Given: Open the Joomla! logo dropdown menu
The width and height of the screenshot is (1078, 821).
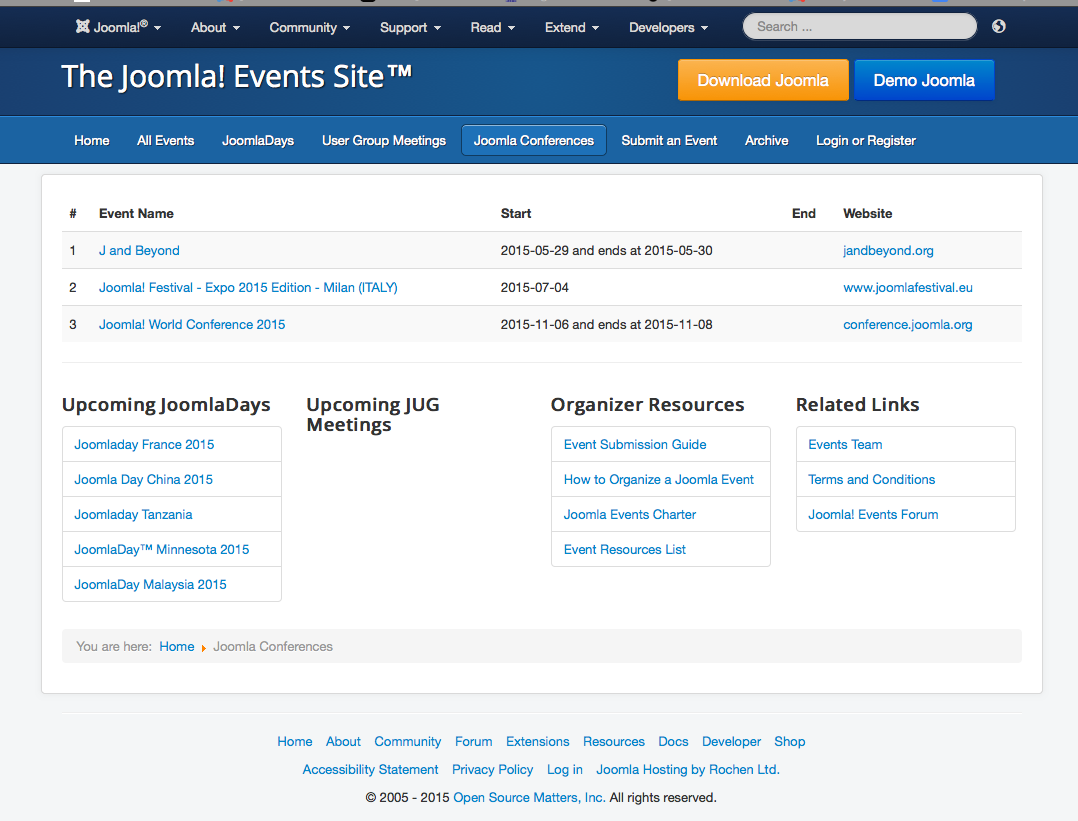Looking at the screenshot, I should point(118,28).
